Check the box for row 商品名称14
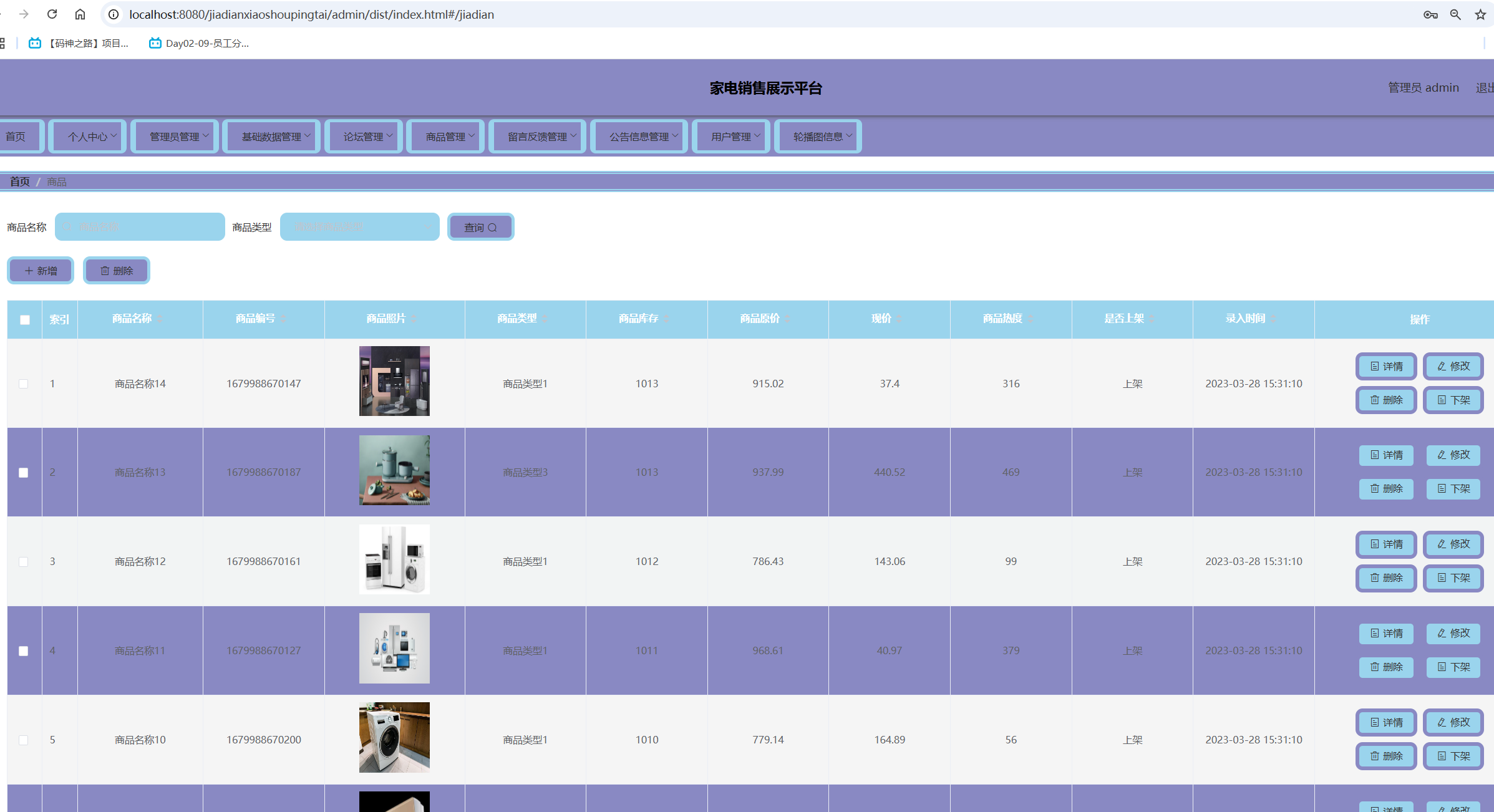The image size is (1494, 812). click(x=24, y=384)
